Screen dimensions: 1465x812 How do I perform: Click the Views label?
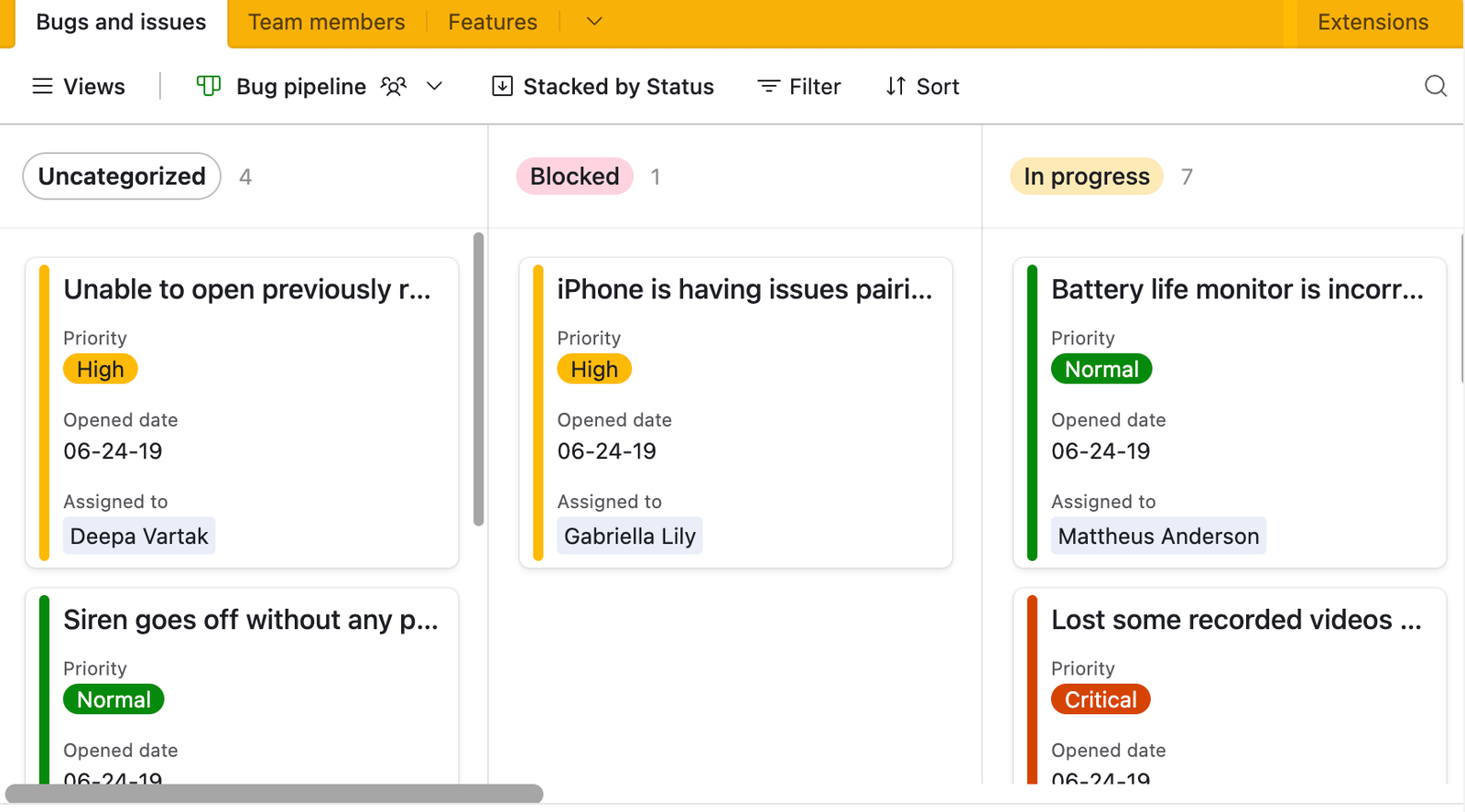pos(94,86)
